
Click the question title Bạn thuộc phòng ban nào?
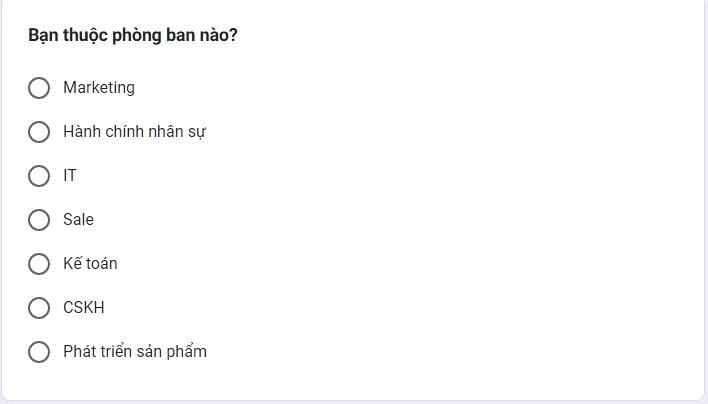pos(133,35)
